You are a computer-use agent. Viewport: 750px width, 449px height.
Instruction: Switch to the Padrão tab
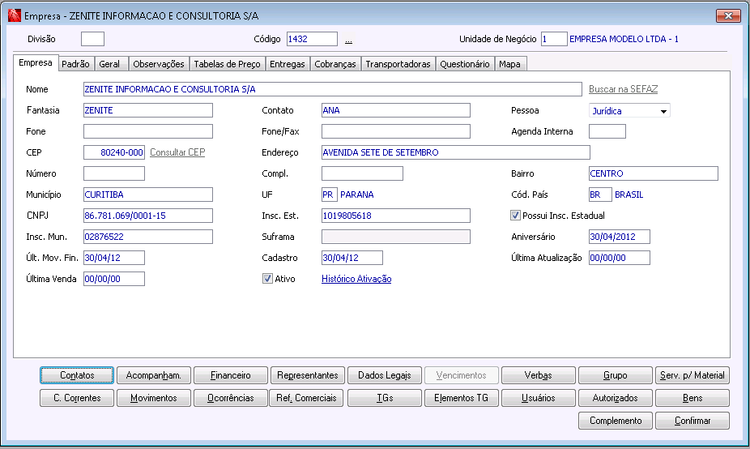(76, 64)
